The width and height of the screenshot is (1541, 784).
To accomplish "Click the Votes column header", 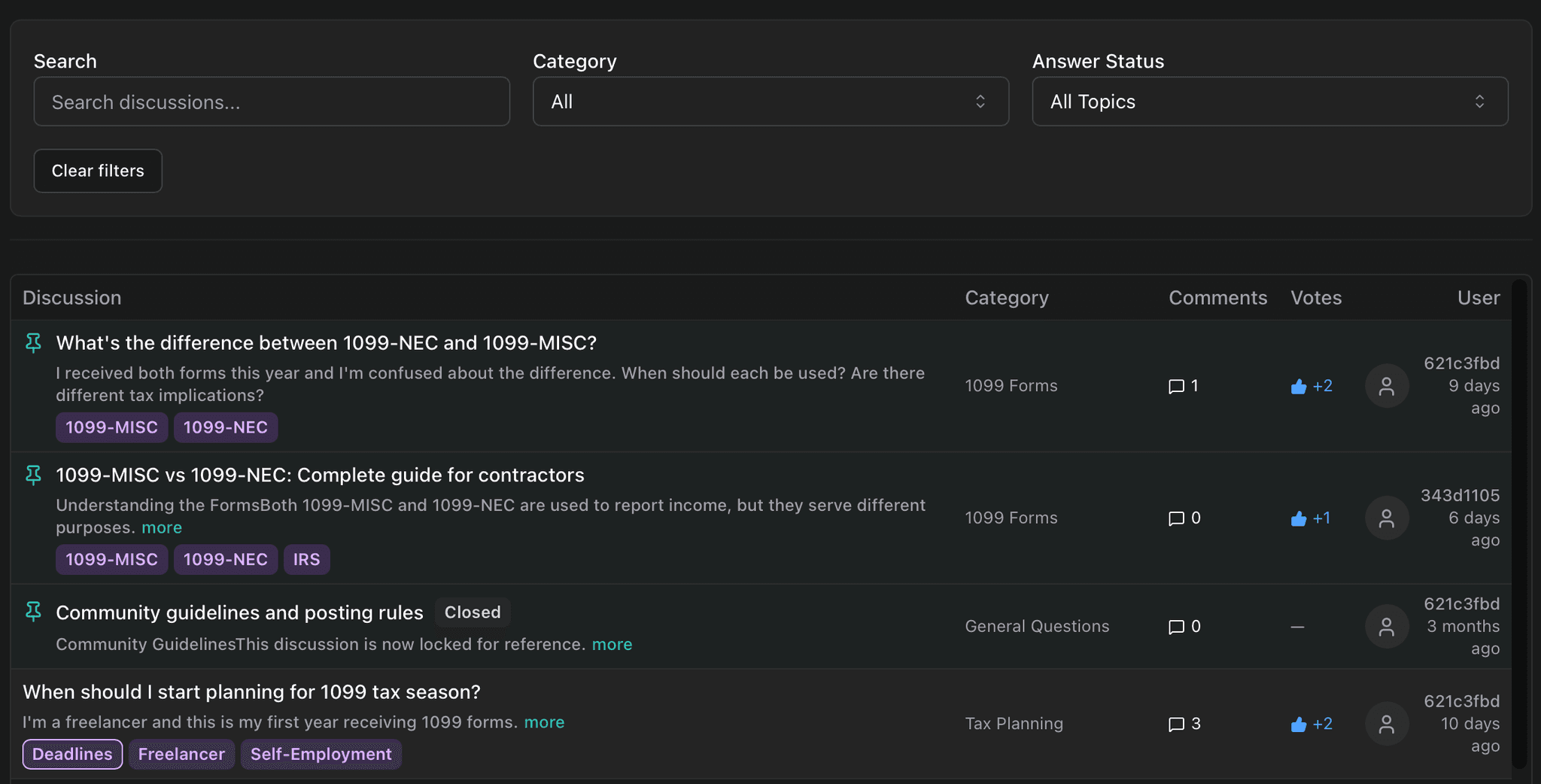I will 1315,298.
